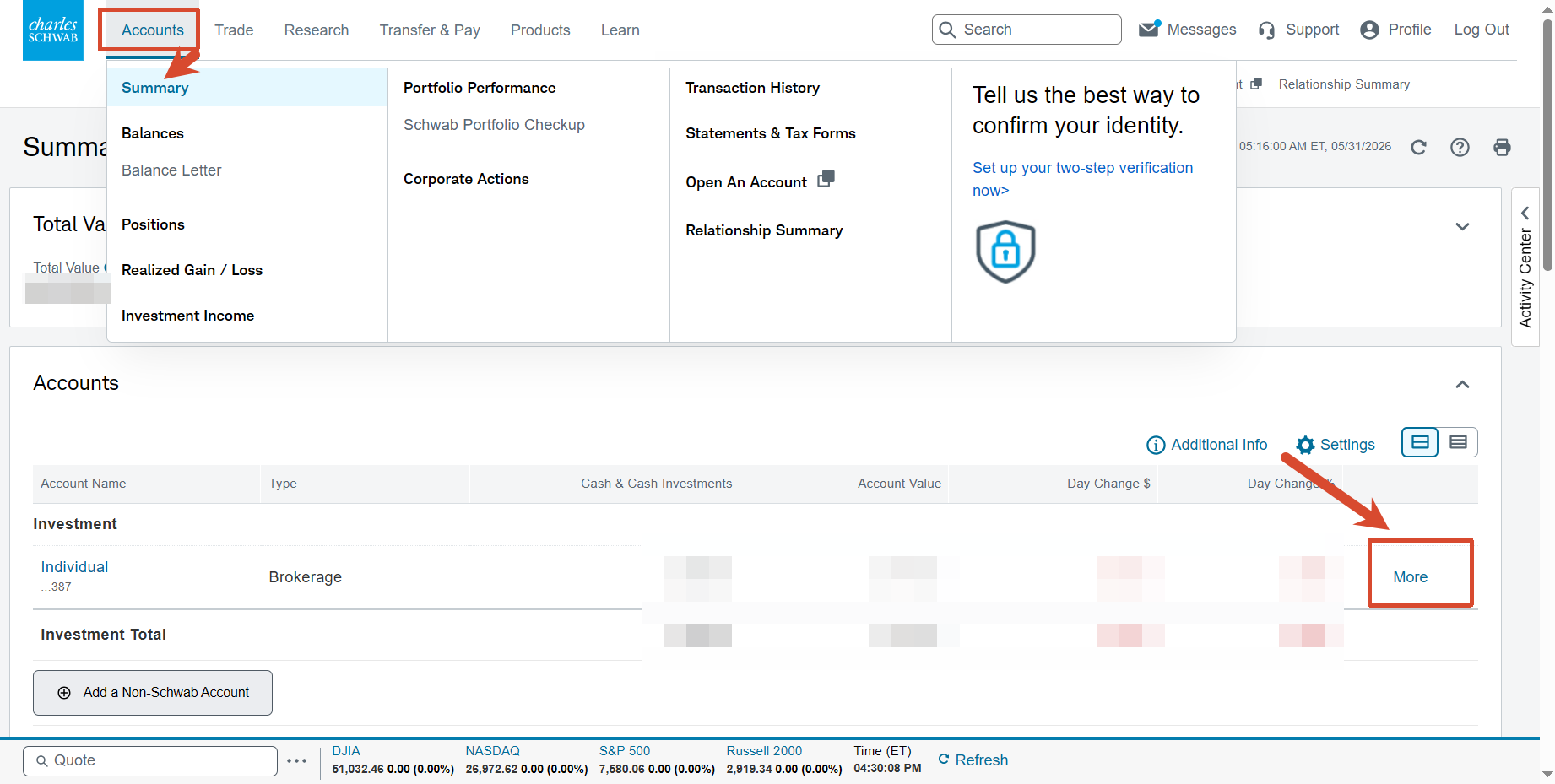Image resolution: width=1555 pixels, height=784 pixels.
Task: Collapse the Accounts section chevron
Action: coord(1463,384)
